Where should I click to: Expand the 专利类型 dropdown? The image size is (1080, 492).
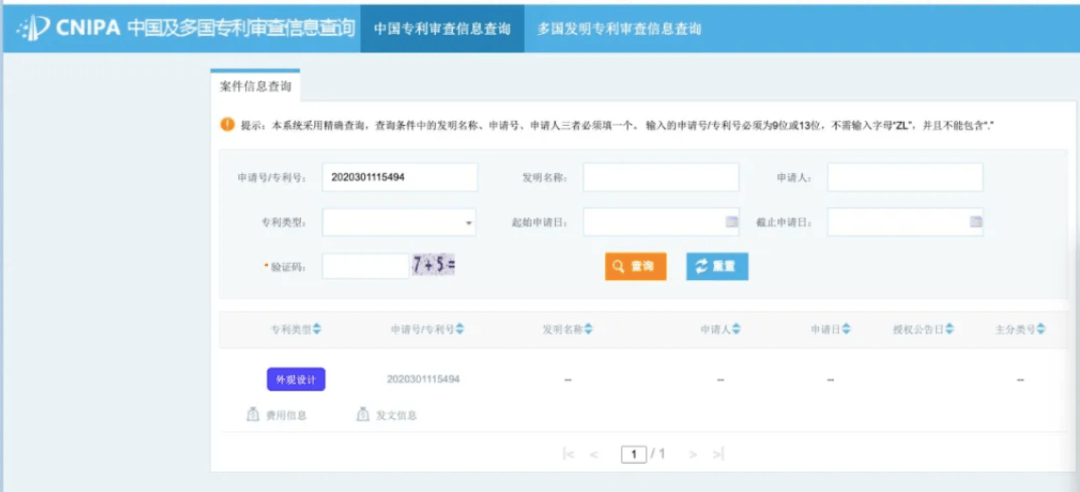(x=468, y=223)
